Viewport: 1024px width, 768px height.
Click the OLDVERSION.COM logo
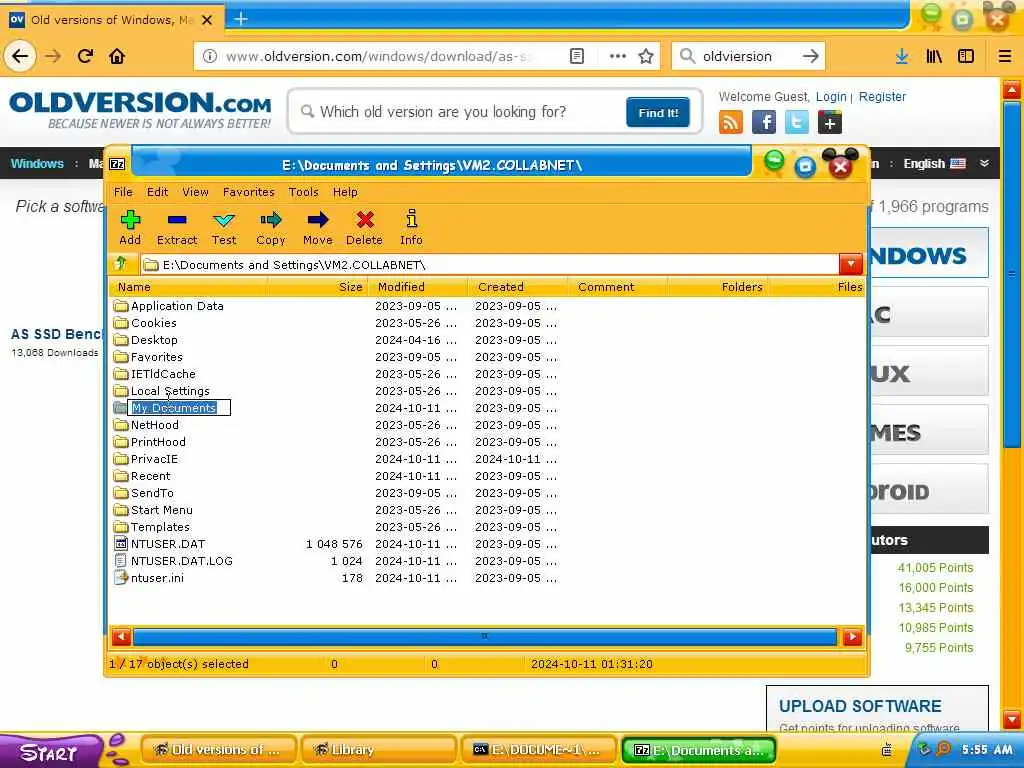[140, 108]
